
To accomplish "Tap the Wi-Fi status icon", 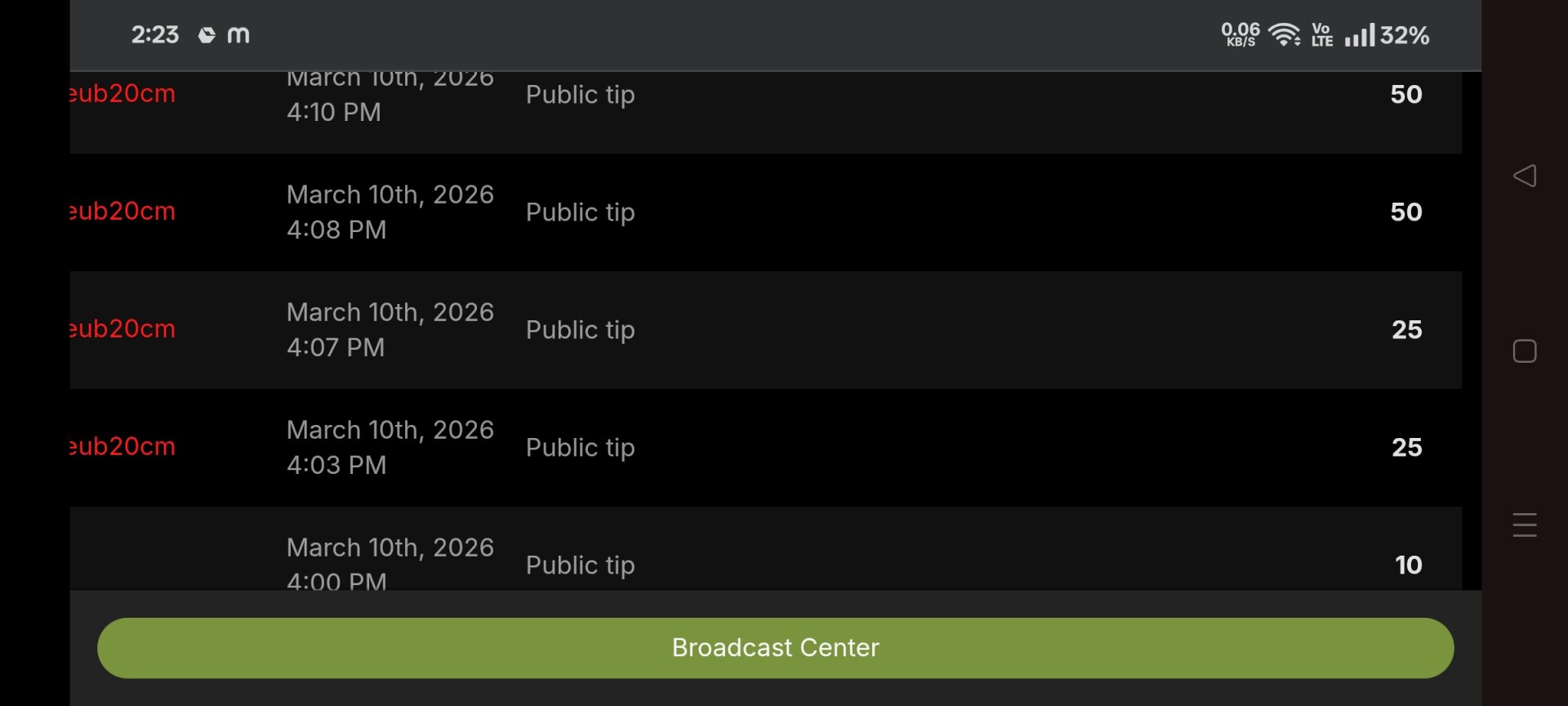I will [x=1285, y=35].
